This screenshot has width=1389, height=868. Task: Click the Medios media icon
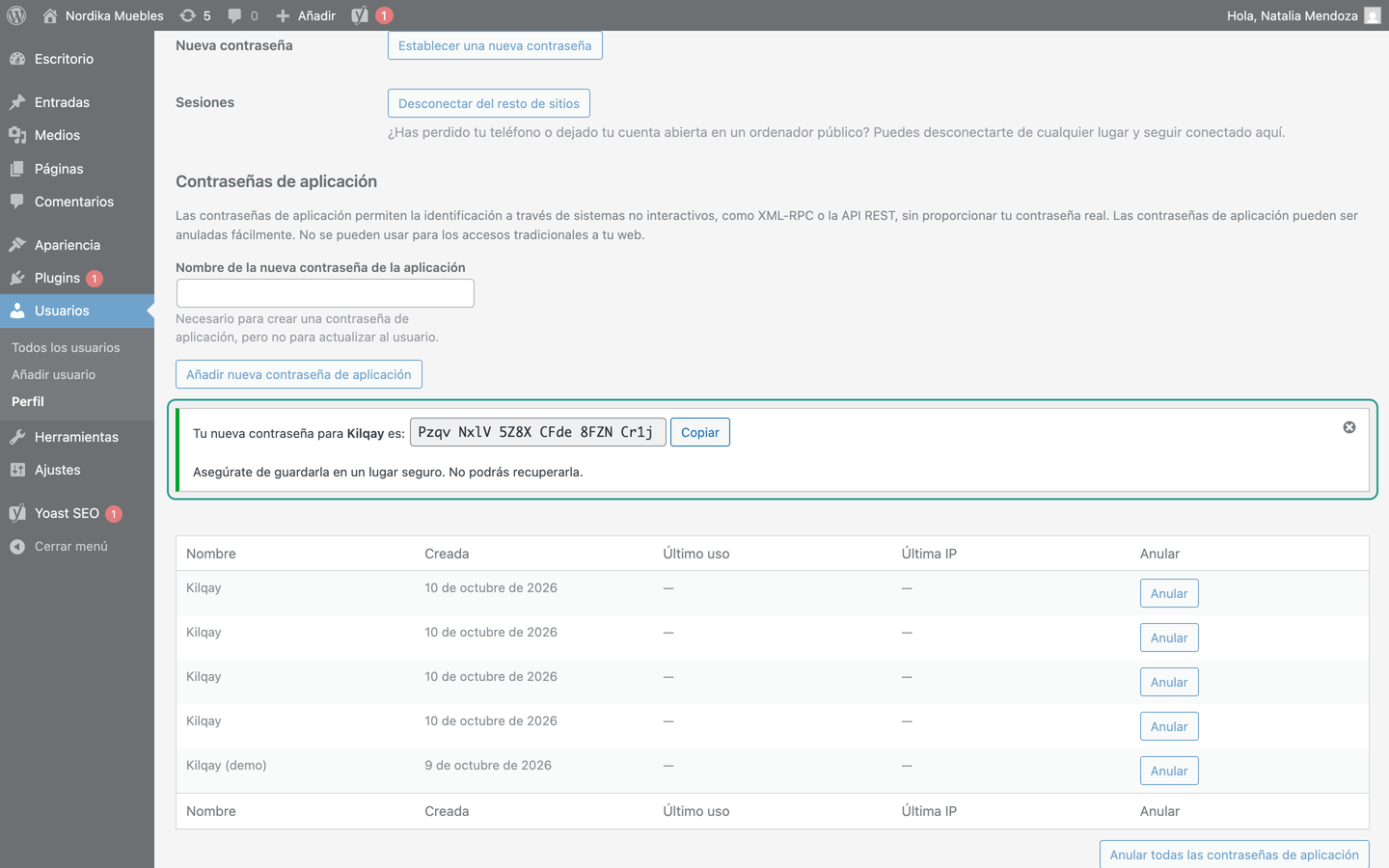pos(17,135)
